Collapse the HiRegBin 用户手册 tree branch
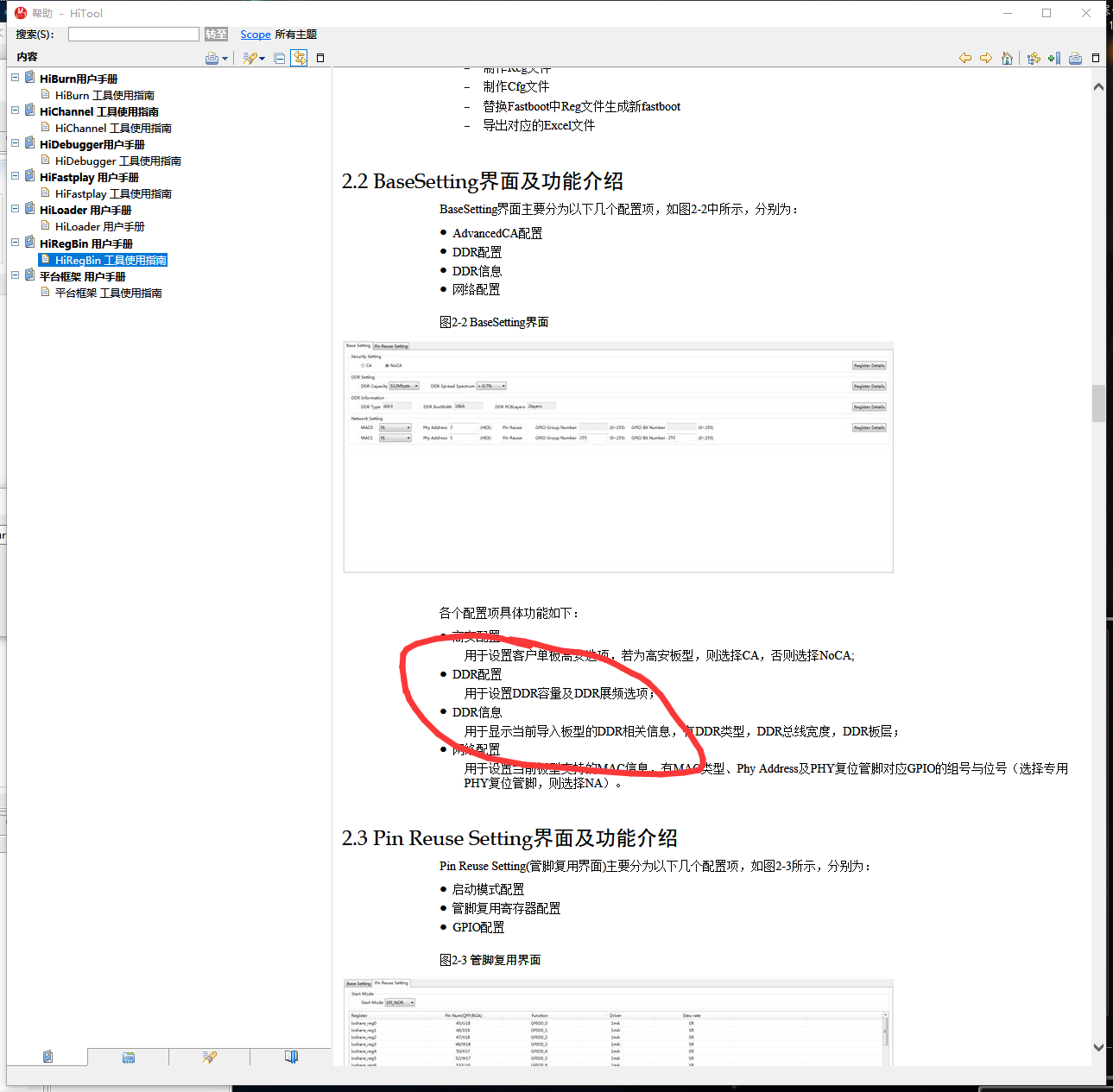This screenshot has height=1092, width=1113. pyautogui.click(x=15, y=242)
